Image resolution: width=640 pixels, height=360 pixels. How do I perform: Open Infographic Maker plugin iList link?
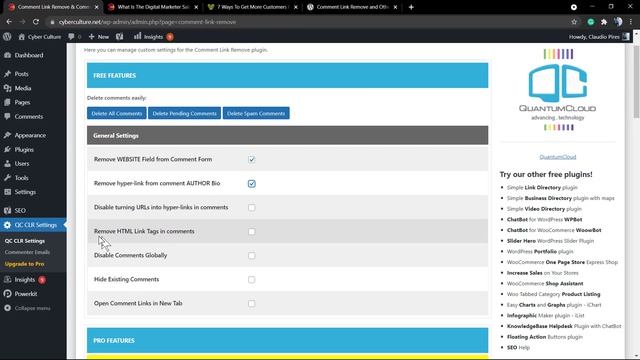[545, 316]
